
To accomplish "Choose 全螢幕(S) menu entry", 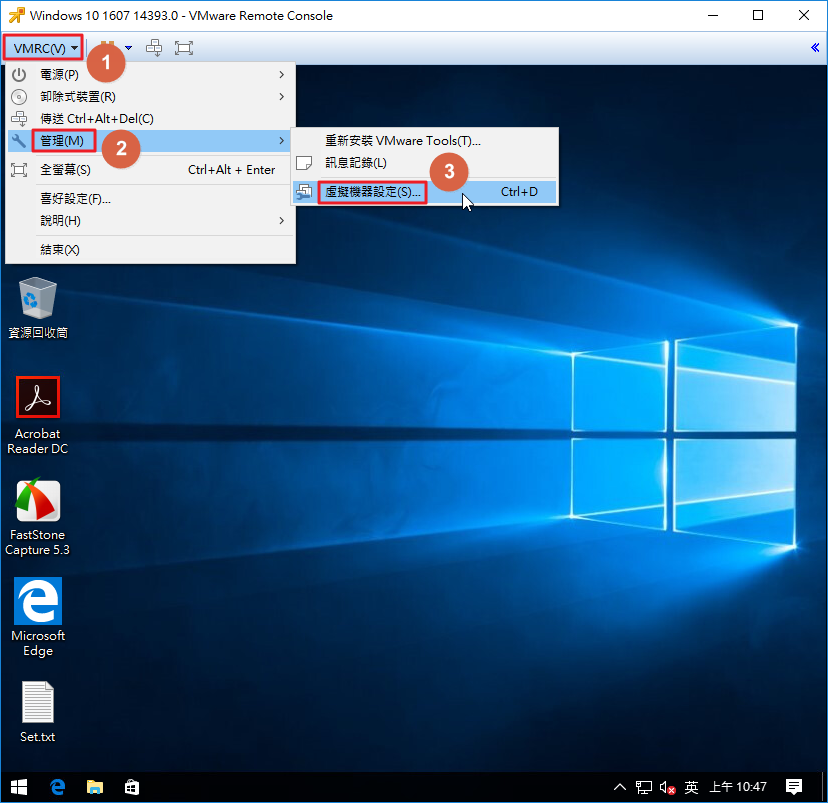I will (150, 169).
